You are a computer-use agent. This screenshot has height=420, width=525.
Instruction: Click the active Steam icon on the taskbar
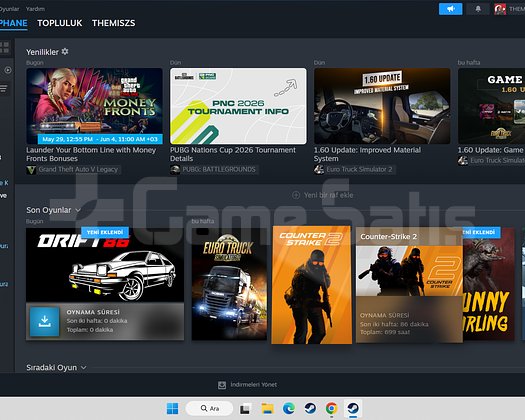(x=353, y=409)
